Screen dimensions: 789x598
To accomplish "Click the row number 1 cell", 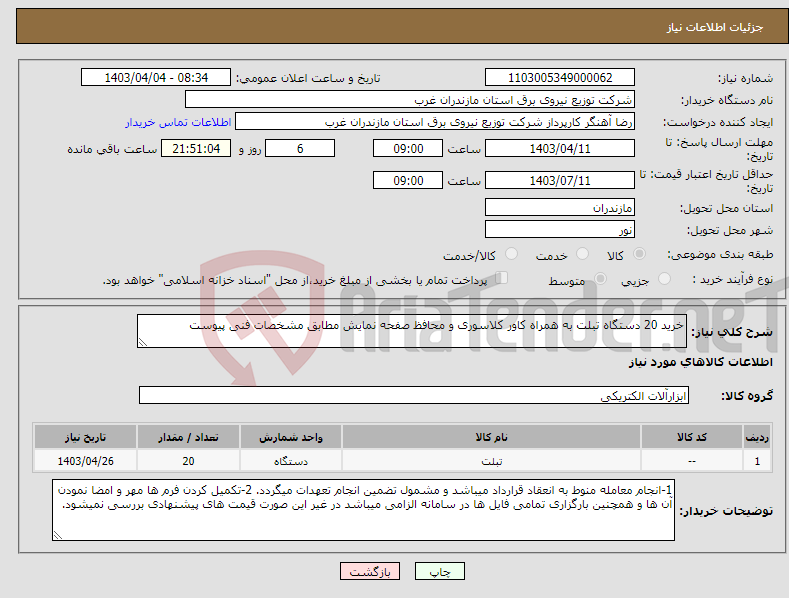I will point(757,461).
